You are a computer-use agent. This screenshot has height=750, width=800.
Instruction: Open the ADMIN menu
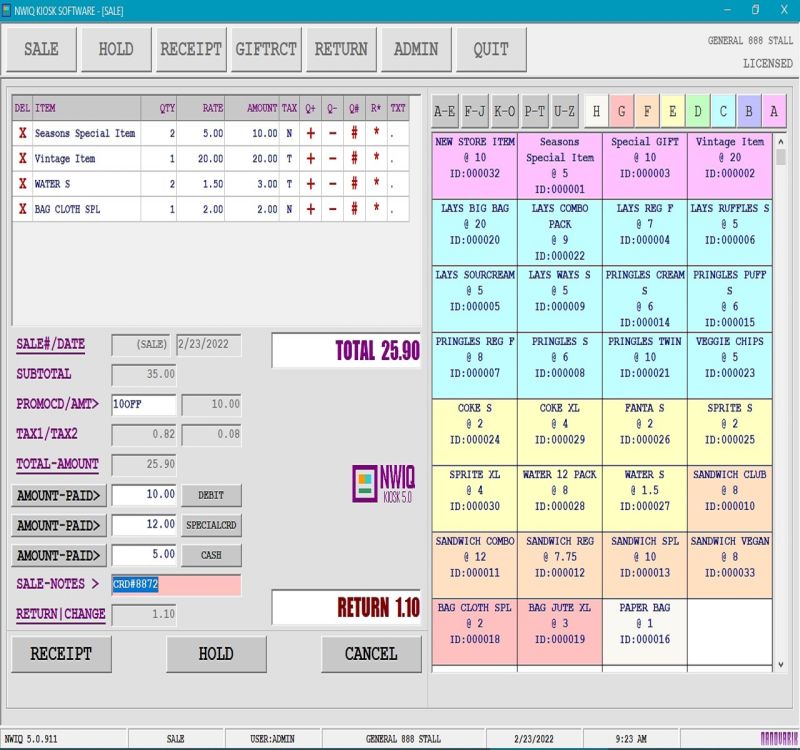pos(416,49)
